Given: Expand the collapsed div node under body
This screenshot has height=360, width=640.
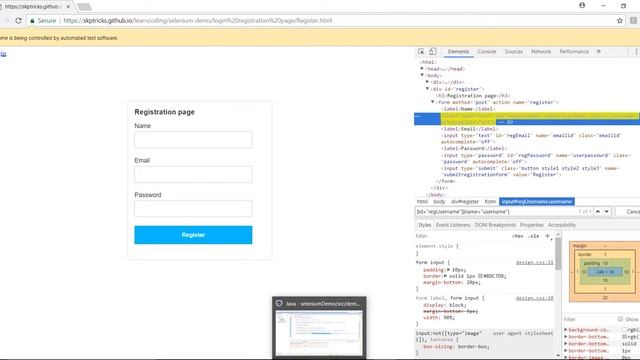Looking at the screenshot, I should click(x=427, y=82).
